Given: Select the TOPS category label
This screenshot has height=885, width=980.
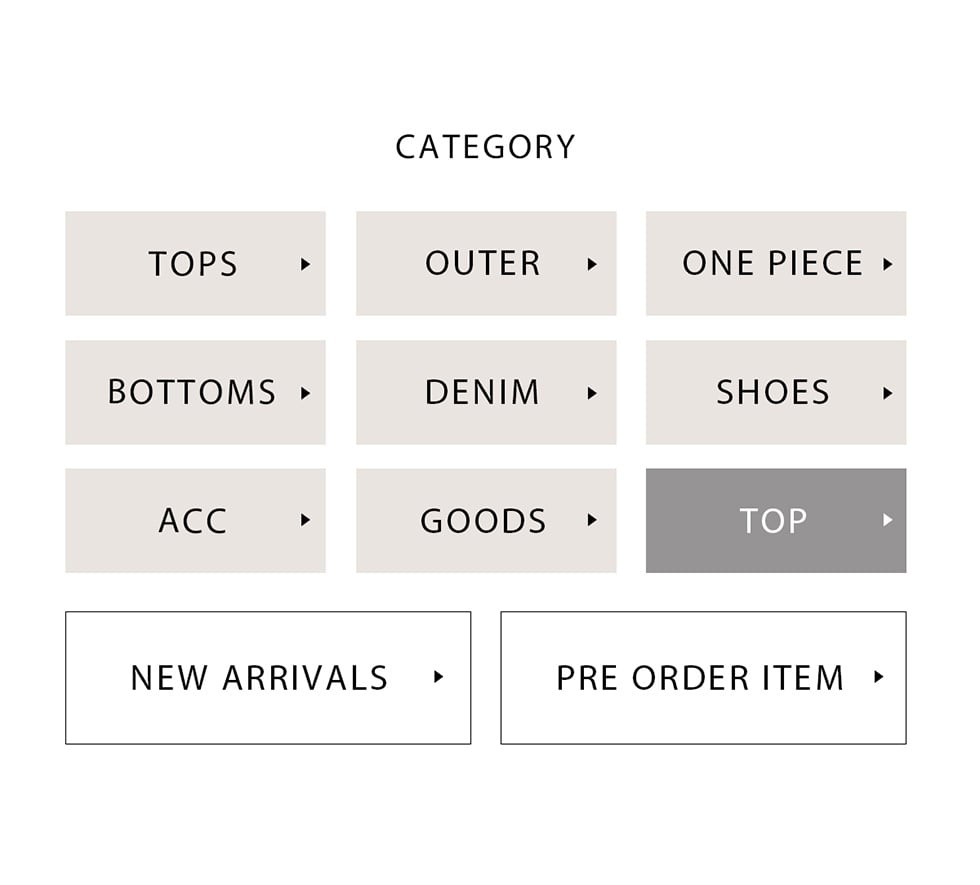Looking at the screenshot, I should tap(193, 264).
